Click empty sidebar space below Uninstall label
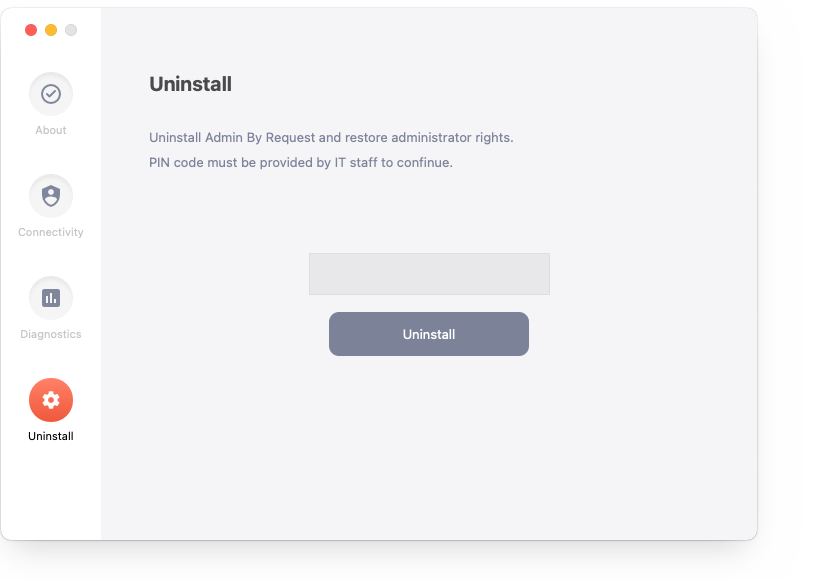This screenshot has height=580, width=813. tap(51, 490)
